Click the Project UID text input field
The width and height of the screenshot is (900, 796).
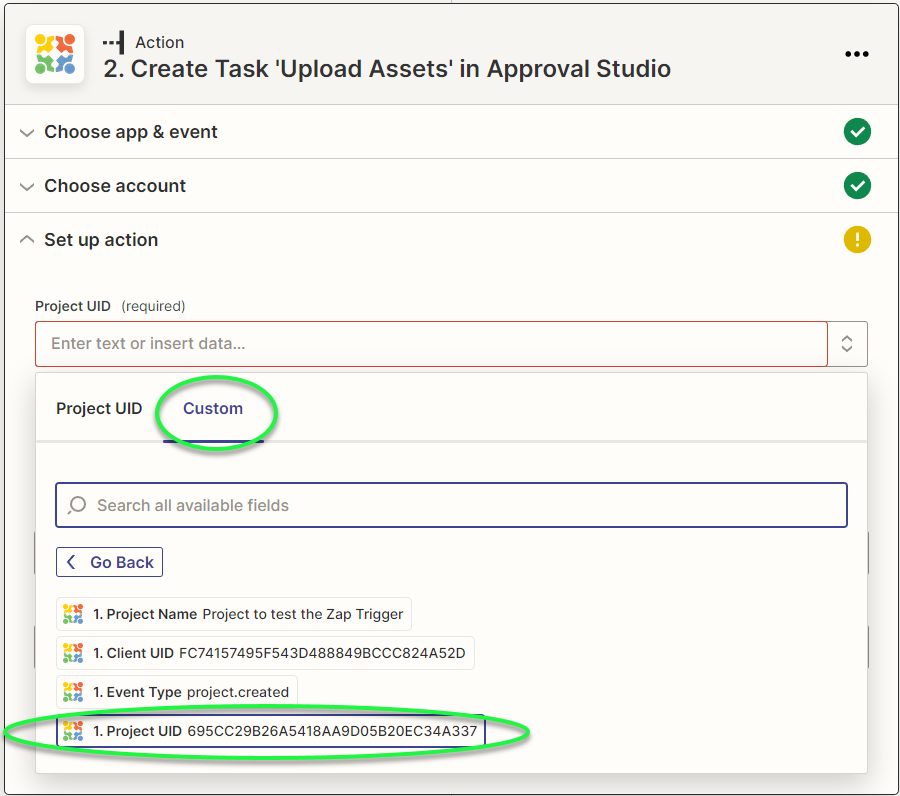coord(430,344)
